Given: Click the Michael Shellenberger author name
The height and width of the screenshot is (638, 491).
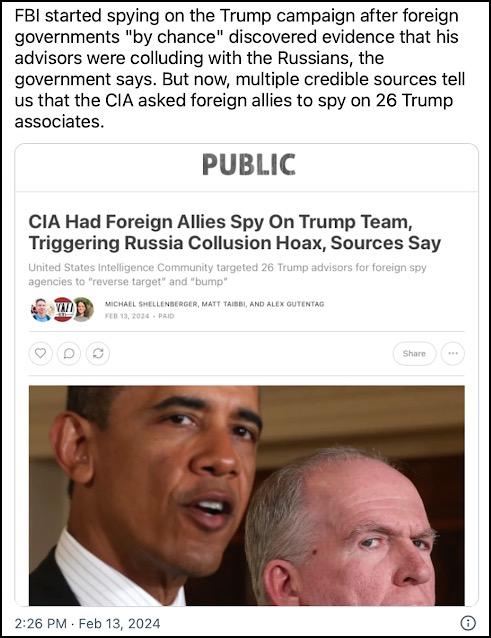Looking at the screenshot, I should click(x=151, y=304).
